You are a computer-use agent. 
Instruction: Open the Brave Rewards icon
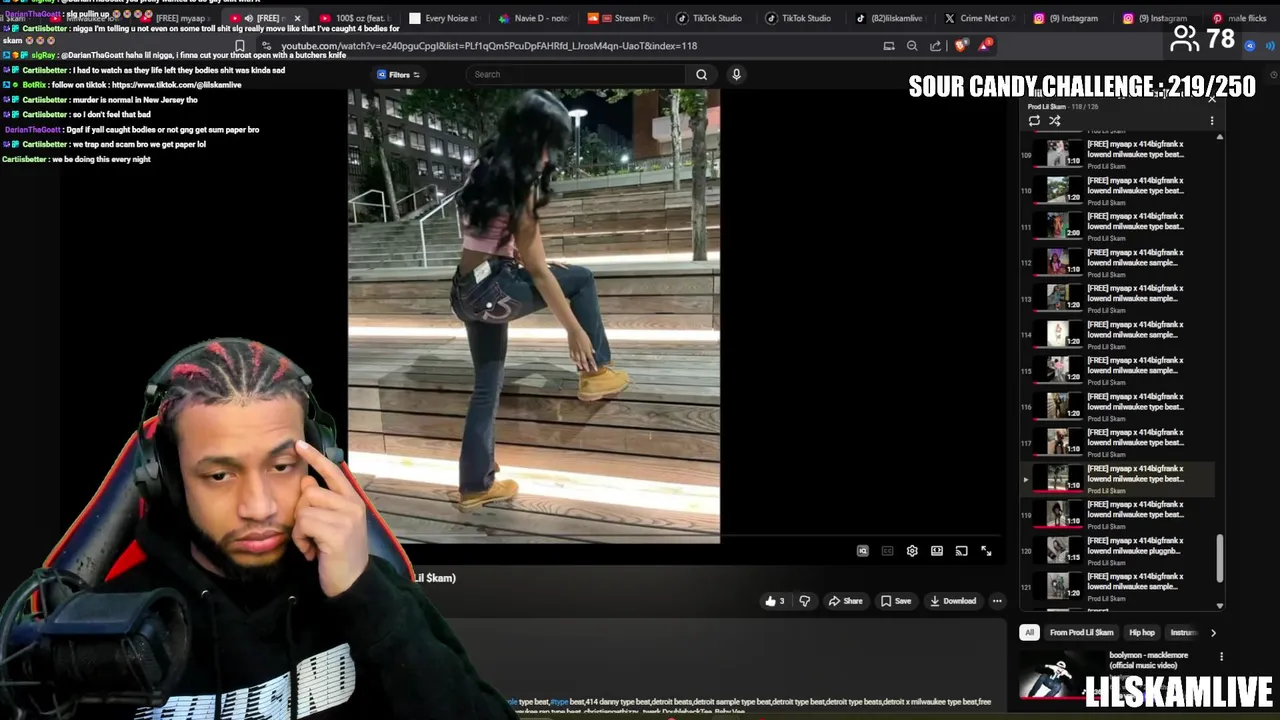(x=985, y=45)
